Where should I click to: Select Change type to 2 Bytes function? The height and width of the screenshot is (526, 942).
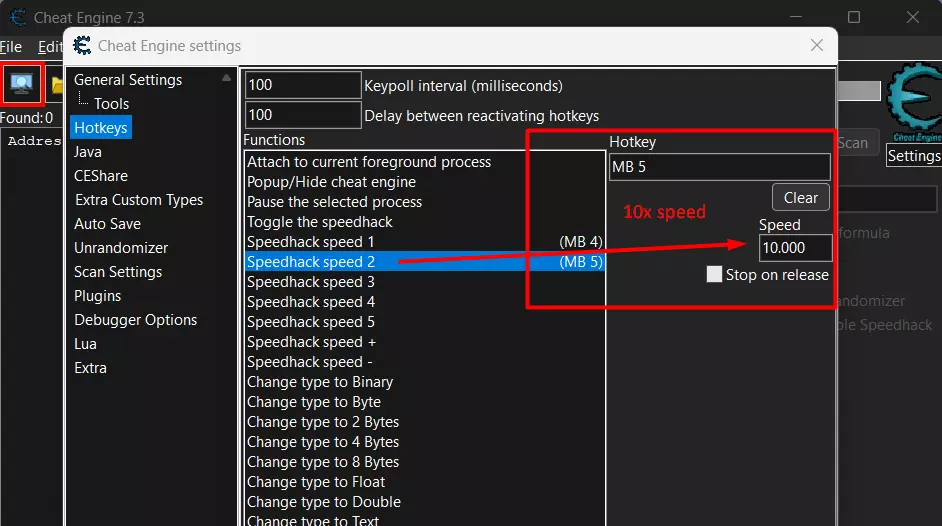click(x=425, y=422)
